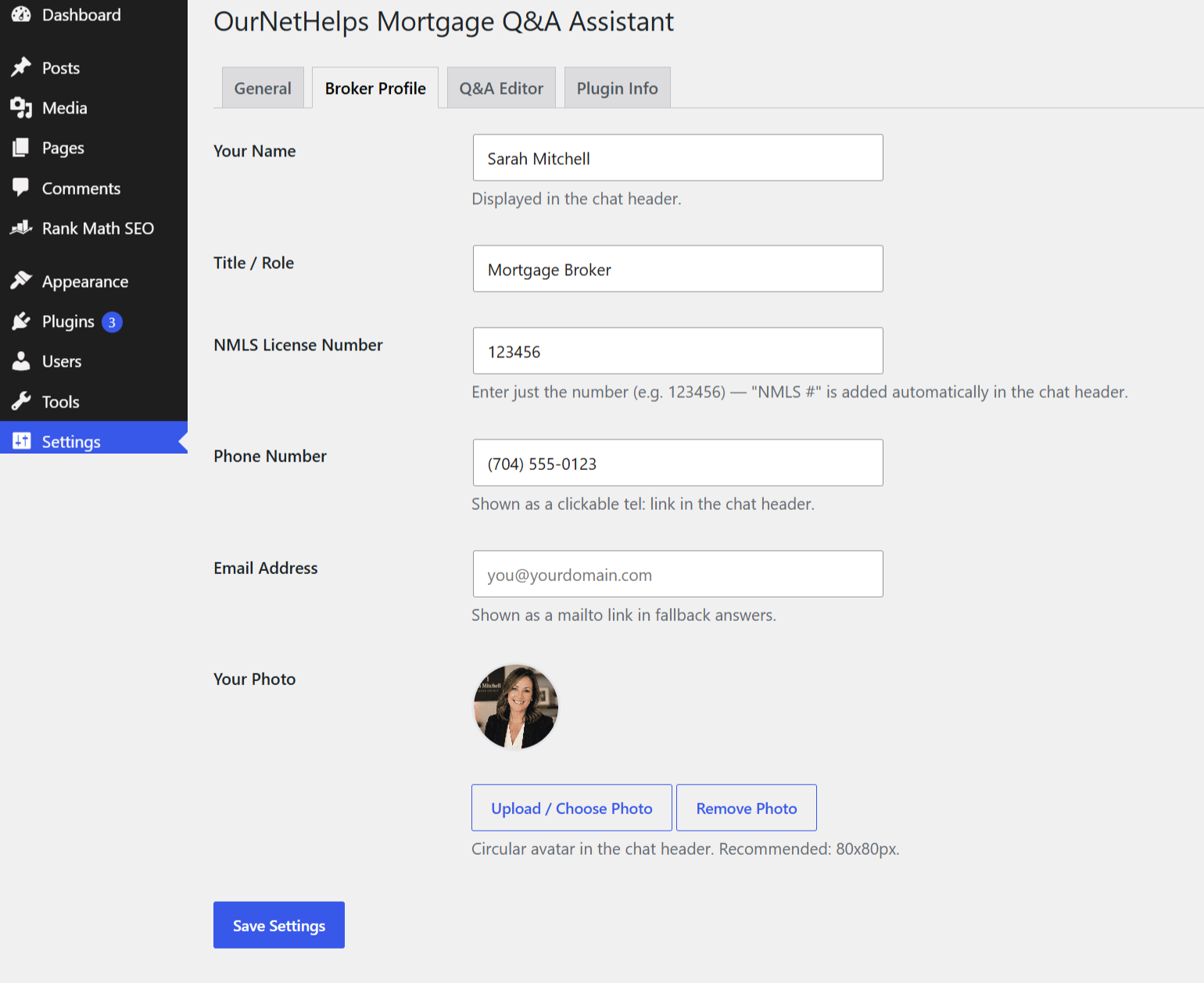Select the Broker Profile tab
Screen dimensions: 1204x983
375,88
